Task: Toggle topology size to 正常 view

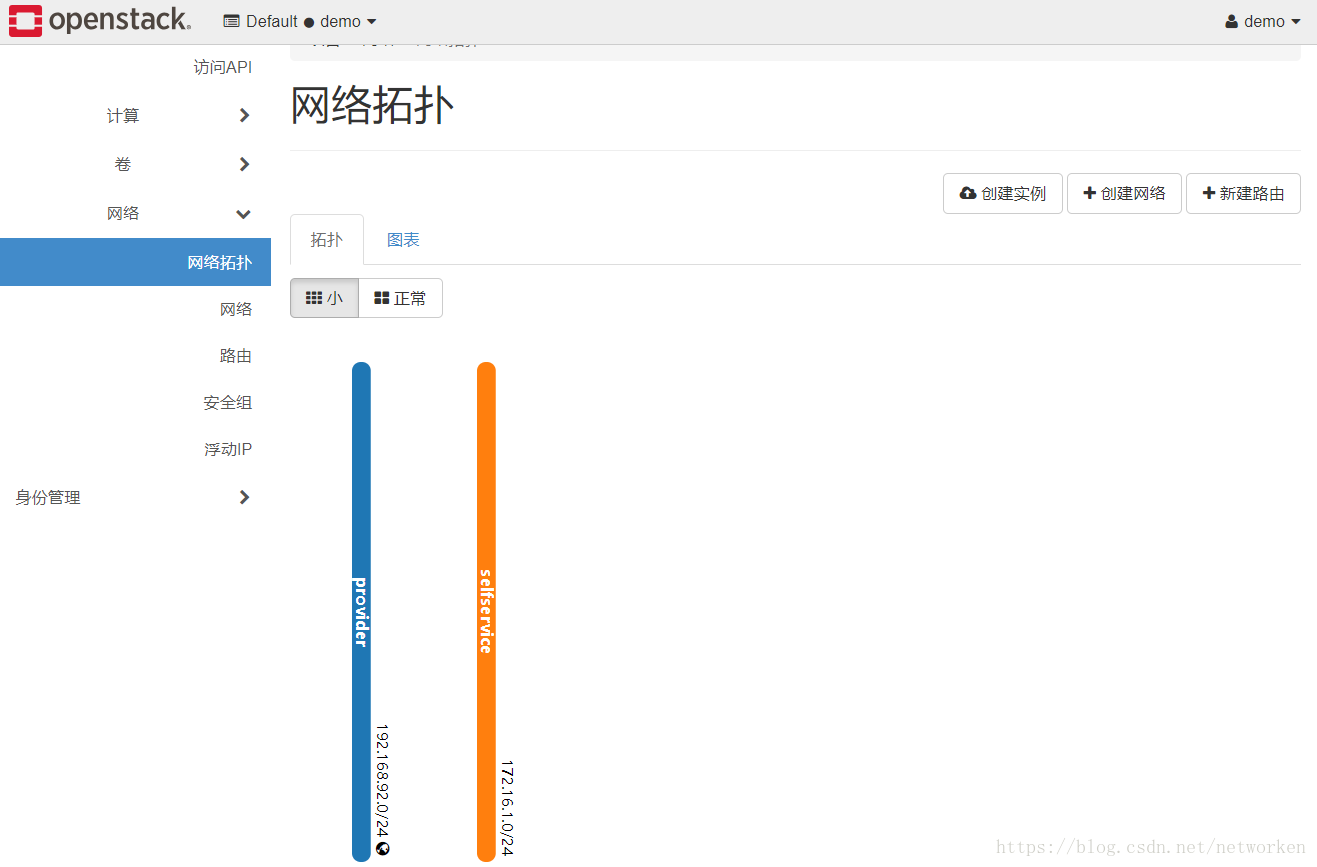Action: coord(400,297)
